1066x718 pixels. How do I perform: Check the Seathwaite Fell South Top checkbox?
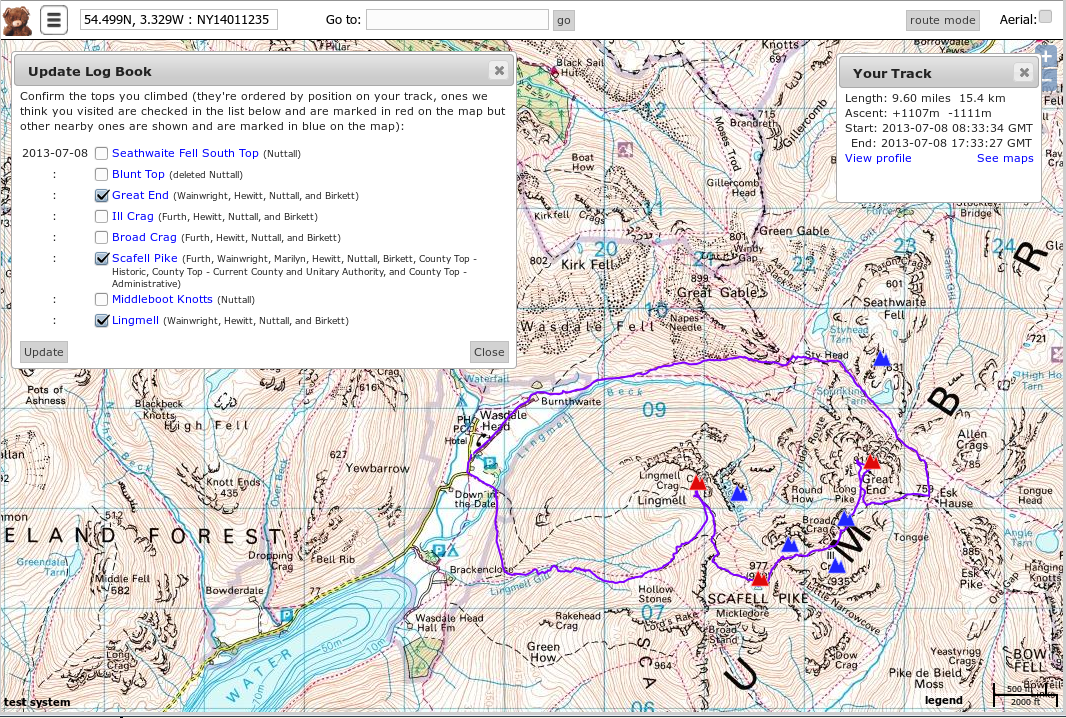101,154
